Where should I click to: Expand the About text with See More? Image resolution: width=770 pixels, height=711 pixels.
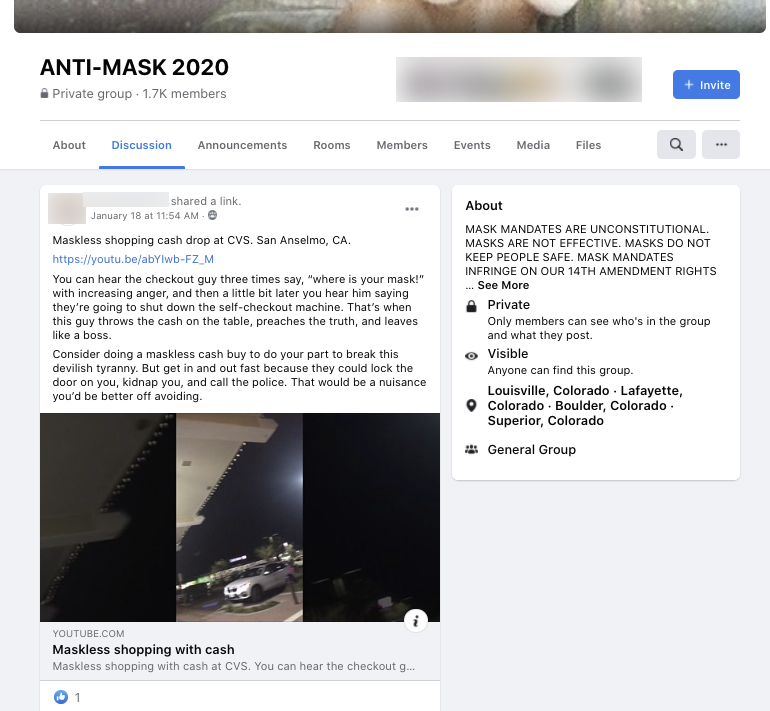click(x=503, y=285)
